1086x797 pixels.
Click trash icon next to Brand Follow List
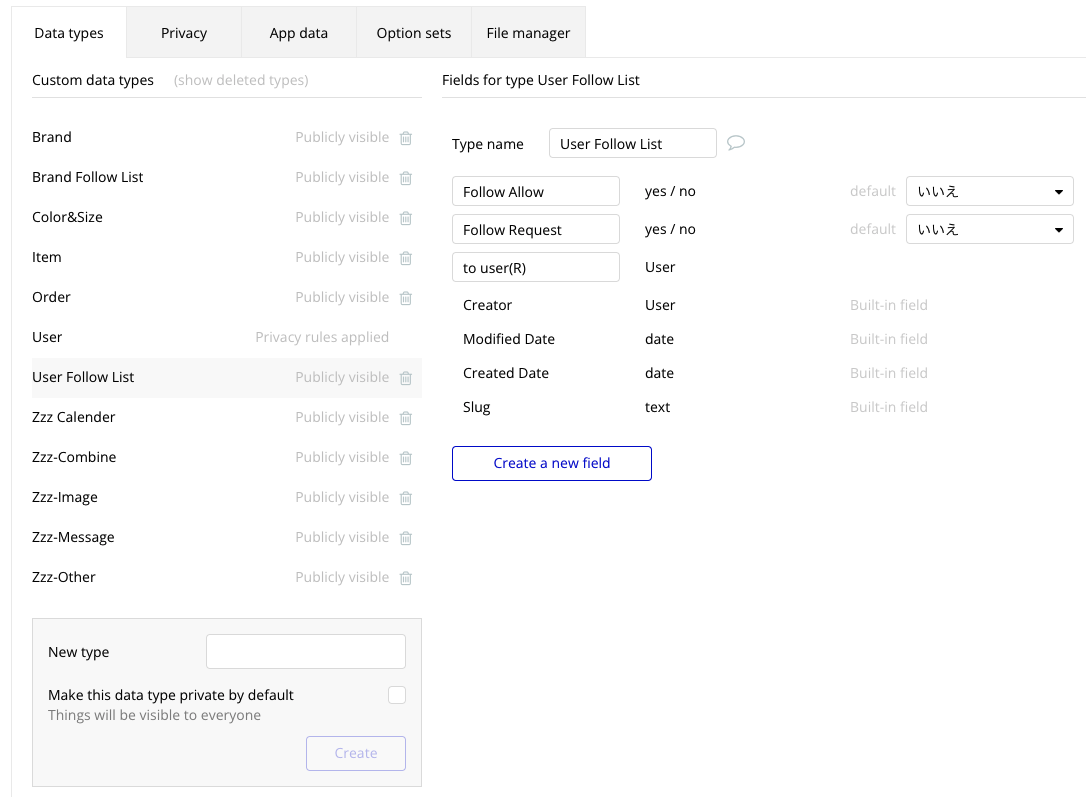coord(406,178)
